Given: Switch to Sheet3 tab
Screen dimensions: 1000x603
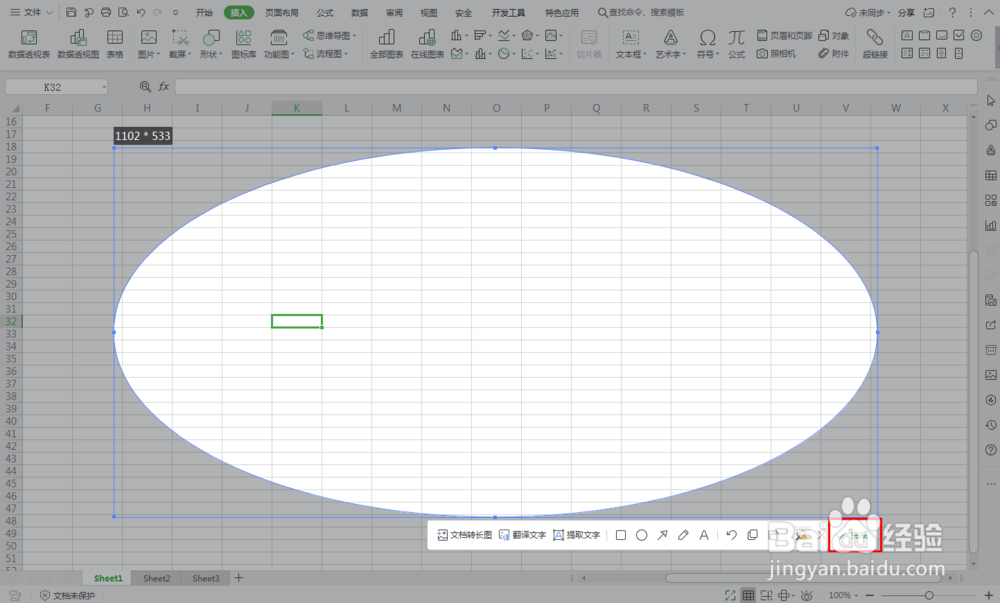Looking at the screenshot, I should pyautogui.click(x=205, y=578).
